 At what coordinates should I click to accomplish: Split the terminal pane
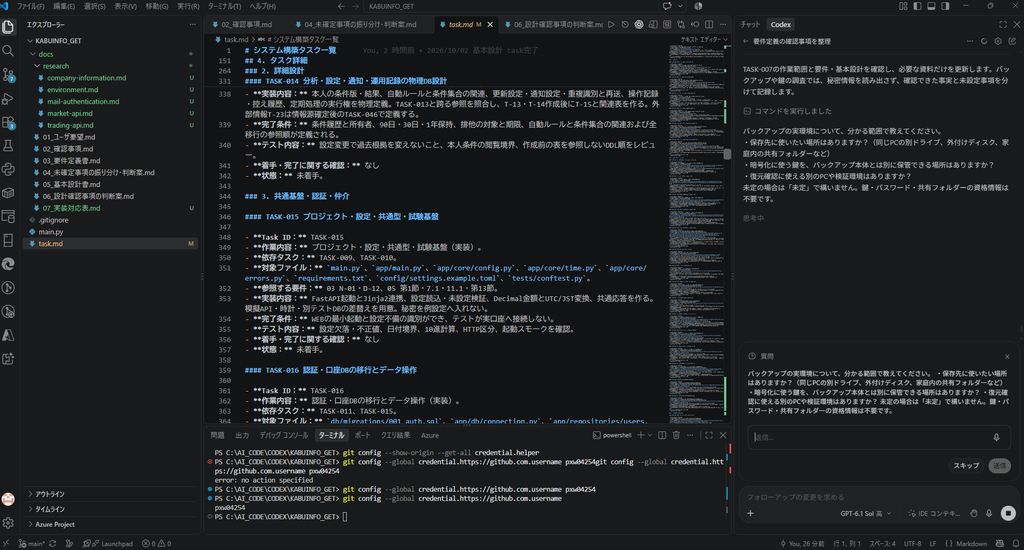[662, 435]
